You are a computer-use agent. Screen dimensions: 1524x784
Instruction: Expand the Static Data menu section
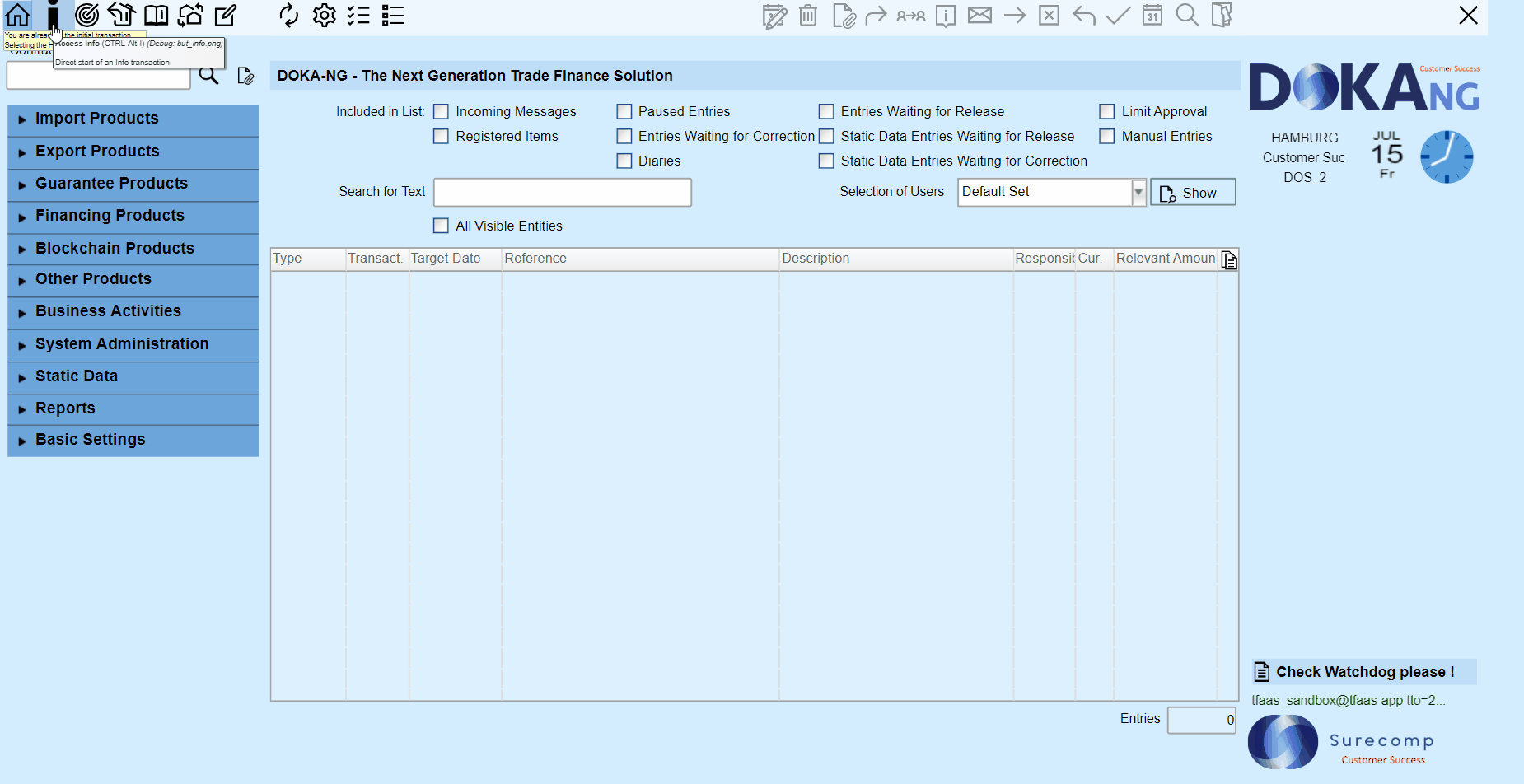[77, 376]
